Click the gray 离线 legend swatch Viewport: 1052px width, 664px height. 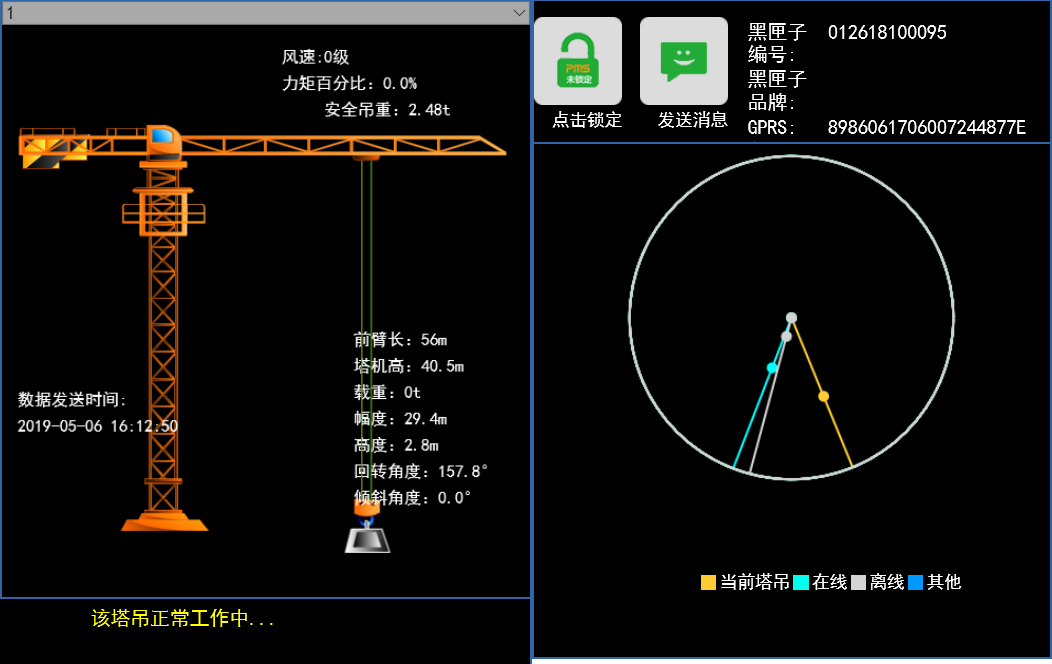pos(858,582)
